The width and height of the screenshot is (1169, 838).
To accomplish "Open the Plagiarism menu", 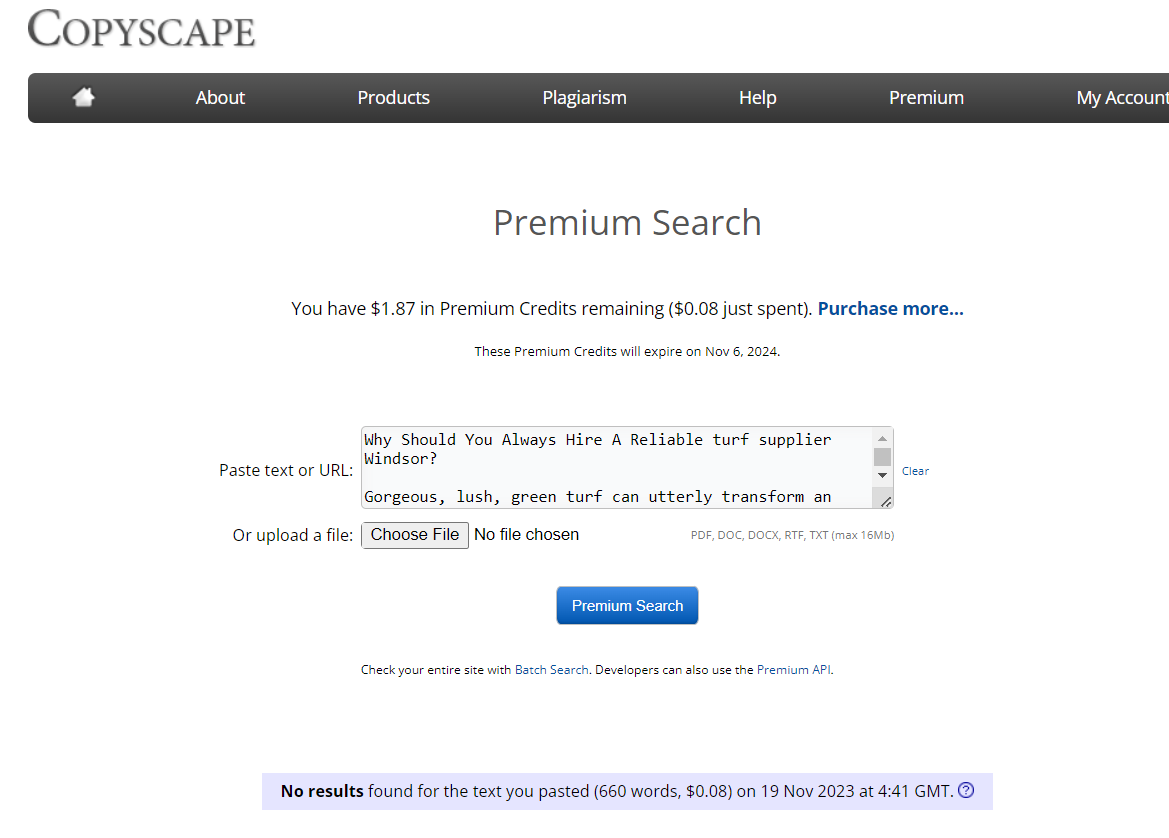I will 584,98.
